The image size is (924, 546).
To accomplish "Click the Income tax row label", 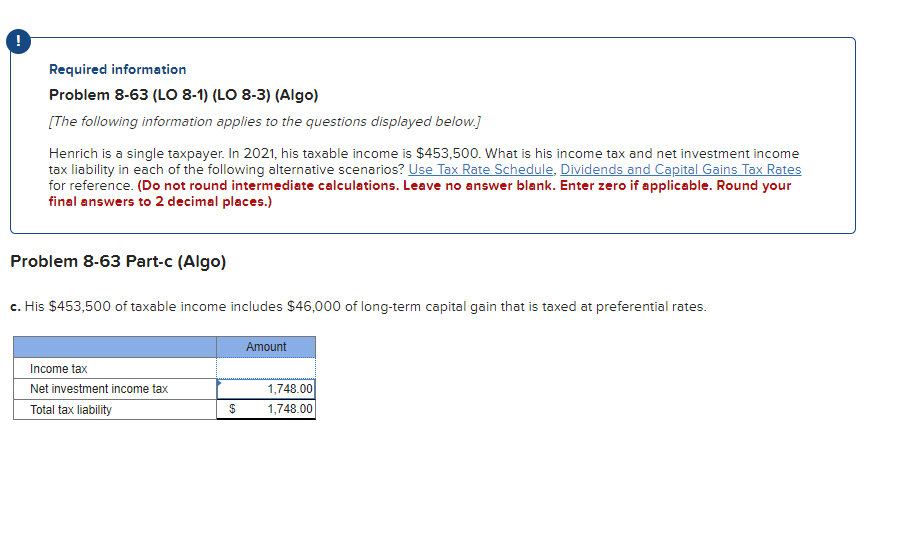I will click(58, 369).
